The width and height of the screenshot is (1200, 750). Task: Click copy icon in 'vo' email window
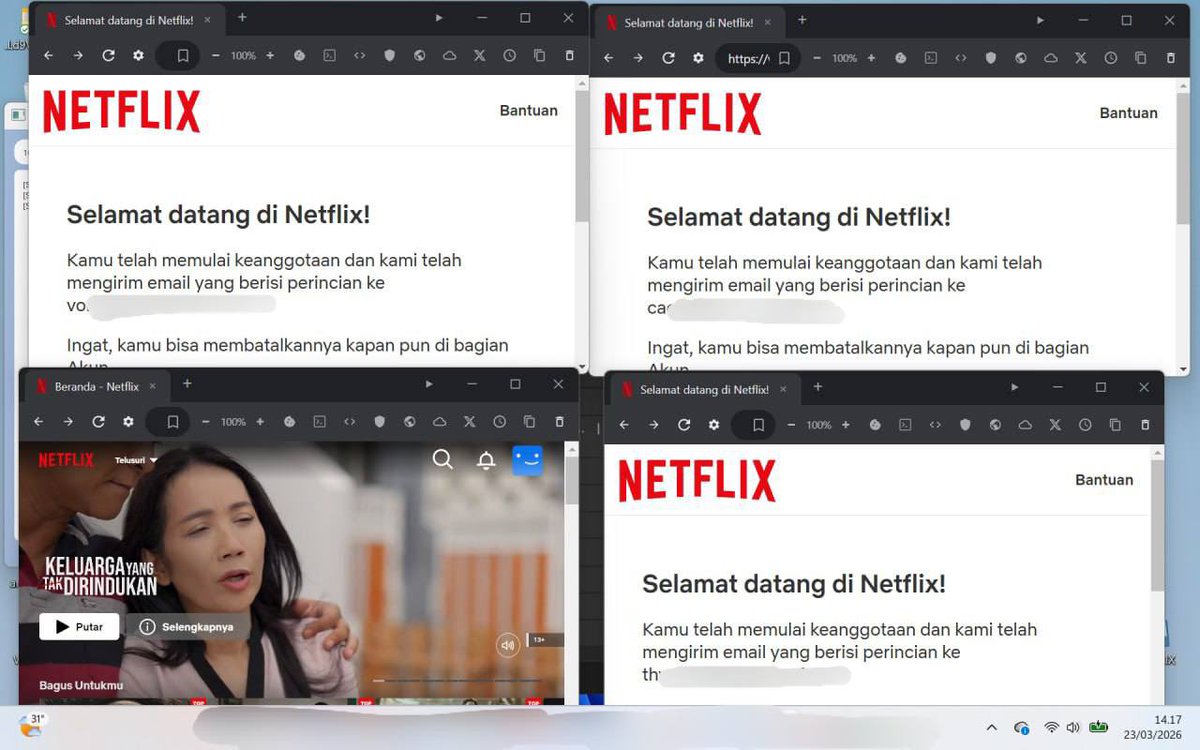coord(540,56)
